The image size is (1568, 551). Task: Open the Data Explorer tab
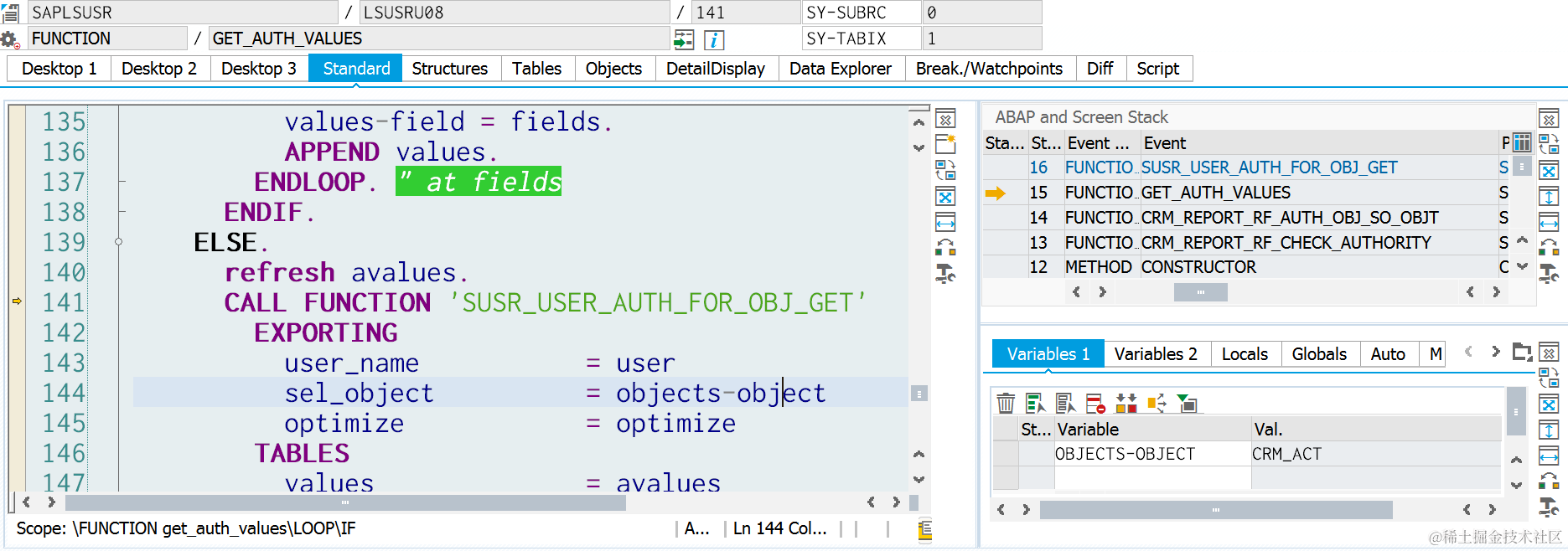[x=841, y=69]
